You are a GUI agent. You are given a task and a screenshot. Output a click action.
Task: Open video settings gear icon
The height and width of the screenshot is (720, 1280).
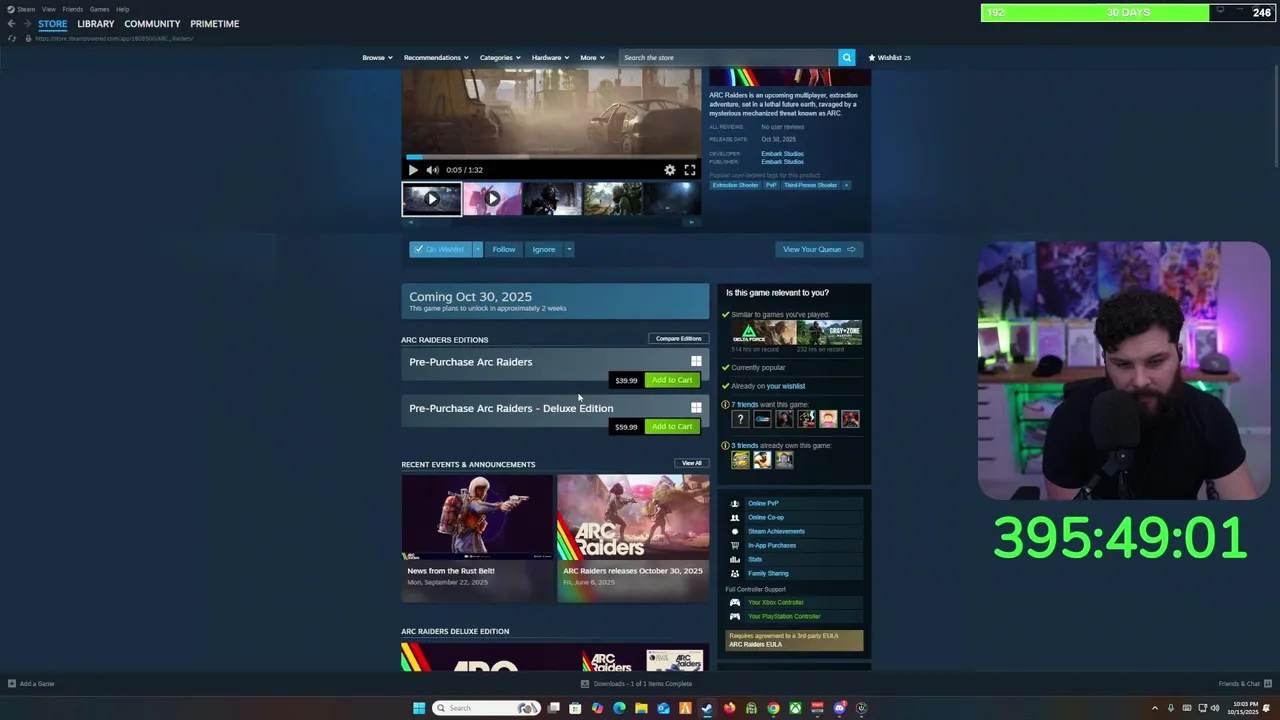click(670, 170)
